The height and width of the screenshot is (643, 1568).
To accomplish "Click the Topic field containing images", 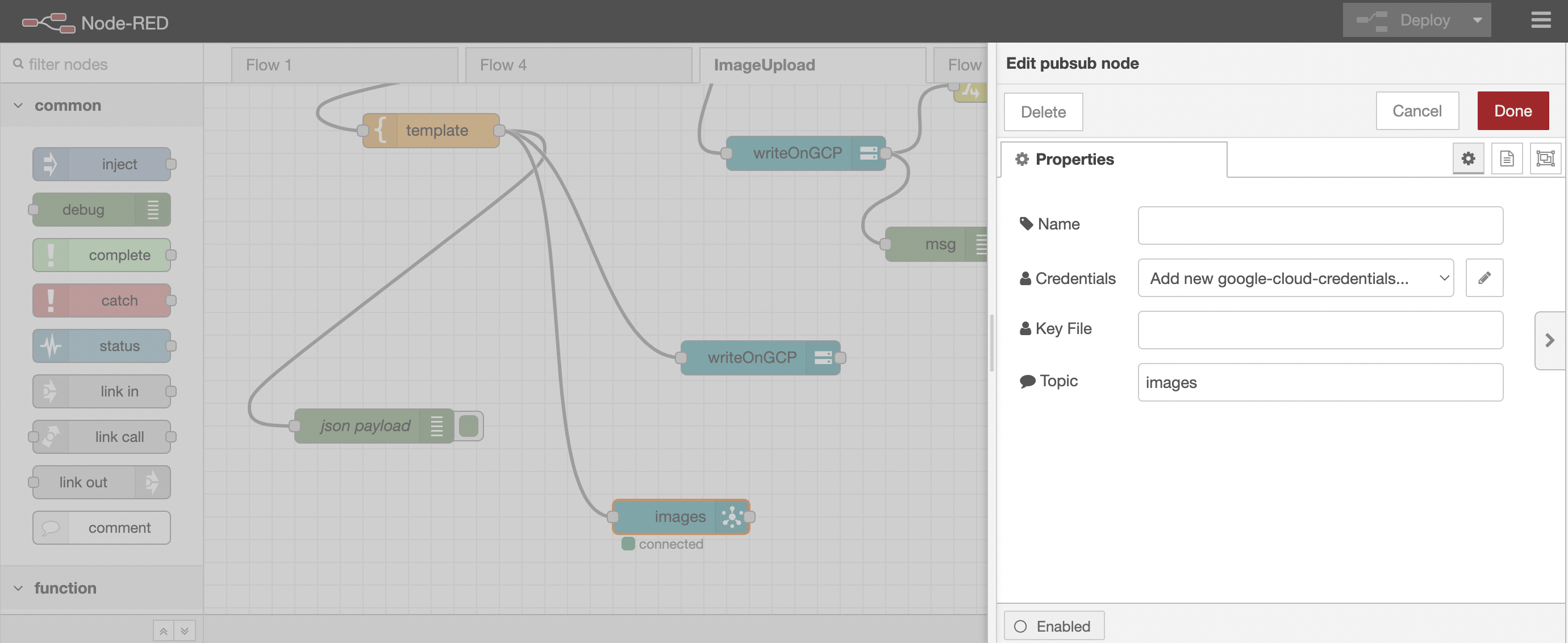I will (1320, 383).
